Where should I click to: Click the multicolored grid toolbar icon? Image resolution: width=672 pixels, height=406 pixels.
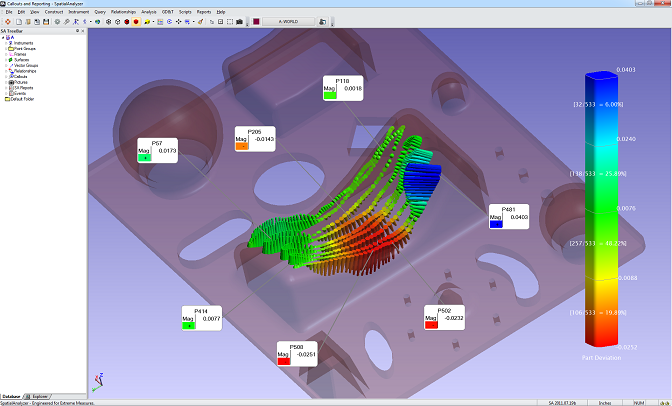point(160,21)
